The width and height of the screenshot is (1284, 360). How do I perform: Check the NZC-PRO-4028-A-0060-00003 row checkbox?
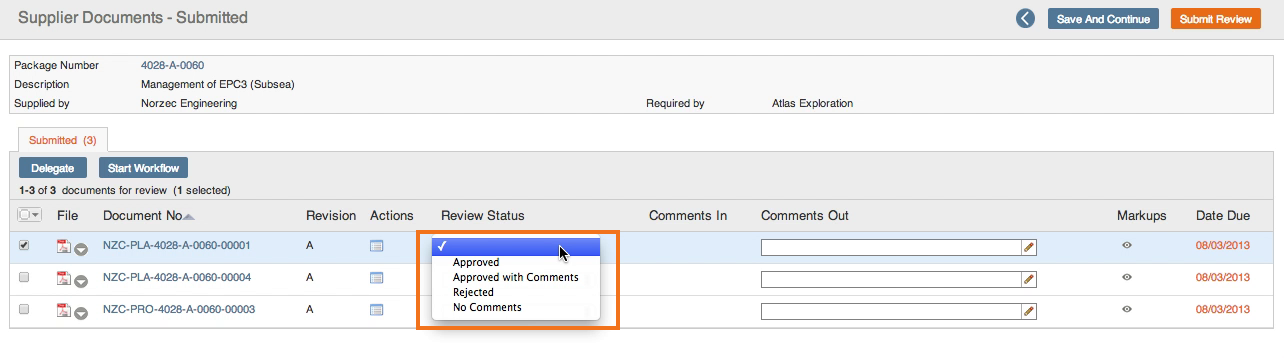(24, 309)
